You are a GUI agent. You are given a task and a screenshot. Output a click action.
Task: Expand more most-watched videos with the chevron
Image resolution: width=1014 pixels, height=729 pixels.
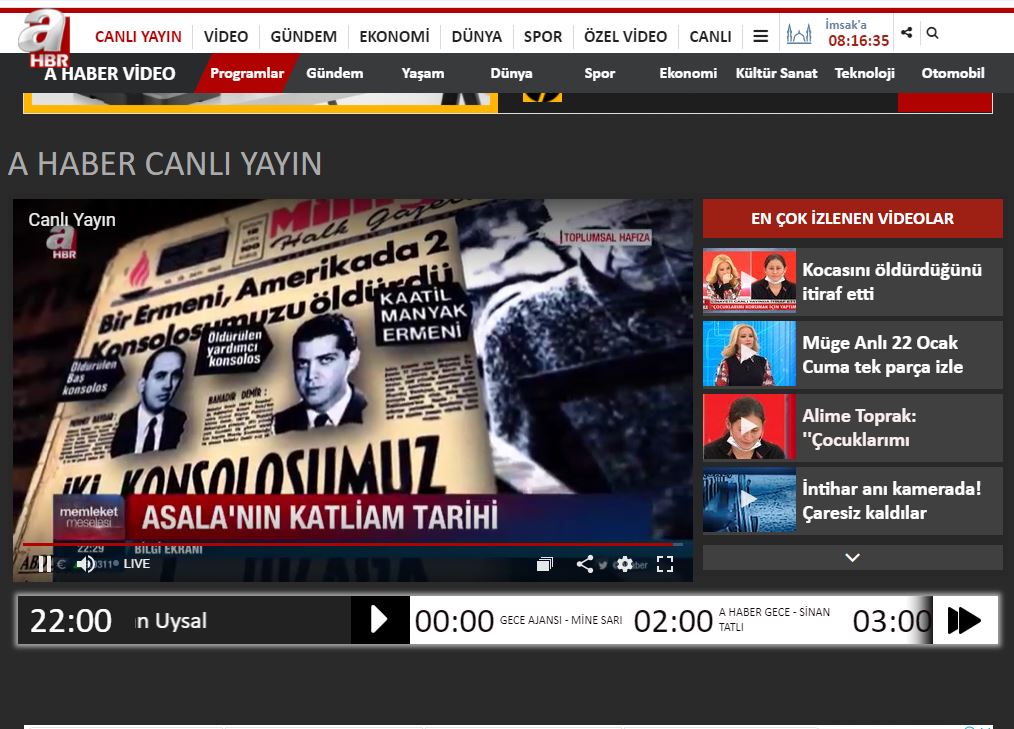[x=852, y=558]
